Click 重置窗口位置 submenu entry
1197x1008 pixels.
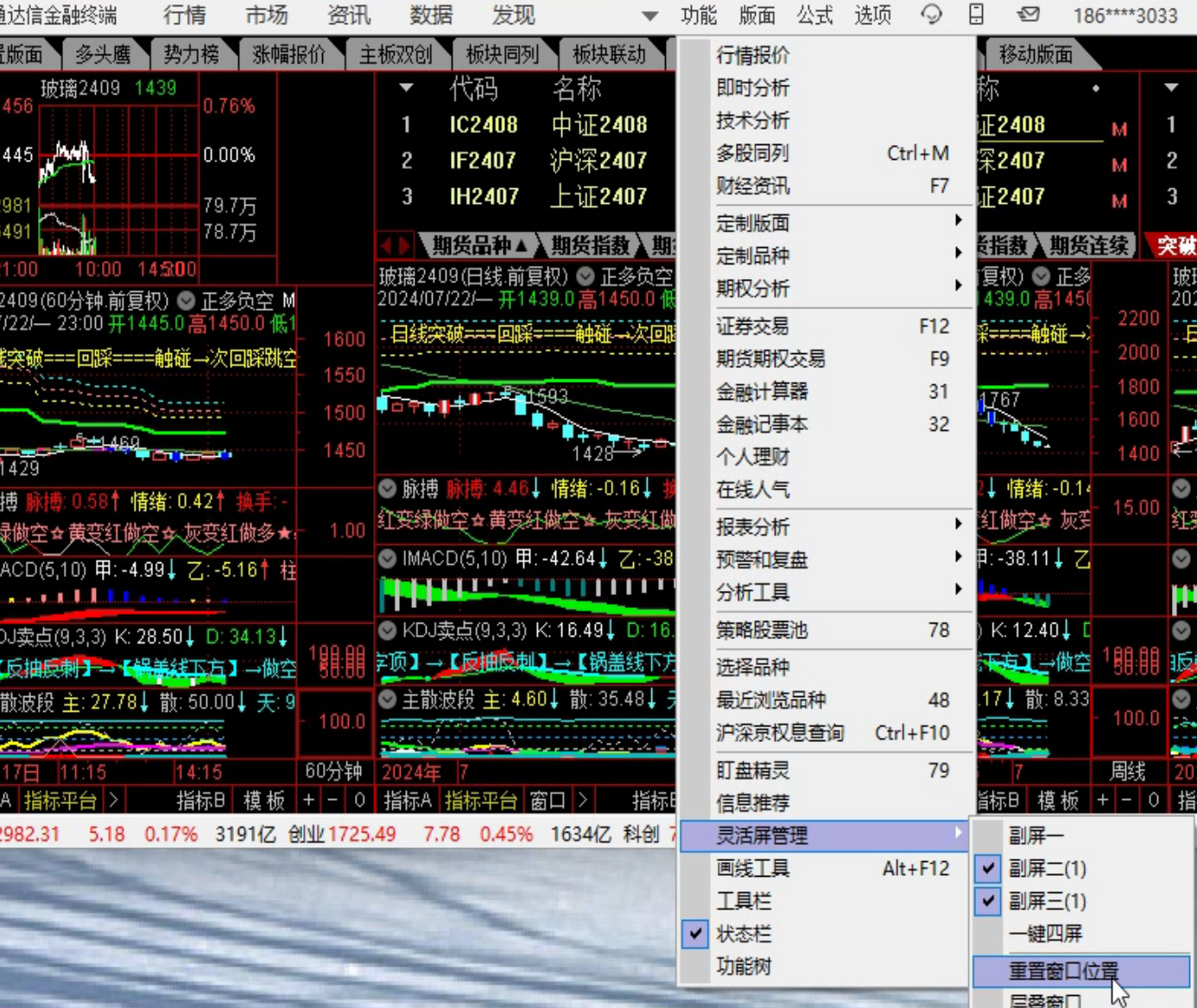tap(1082, 971)
